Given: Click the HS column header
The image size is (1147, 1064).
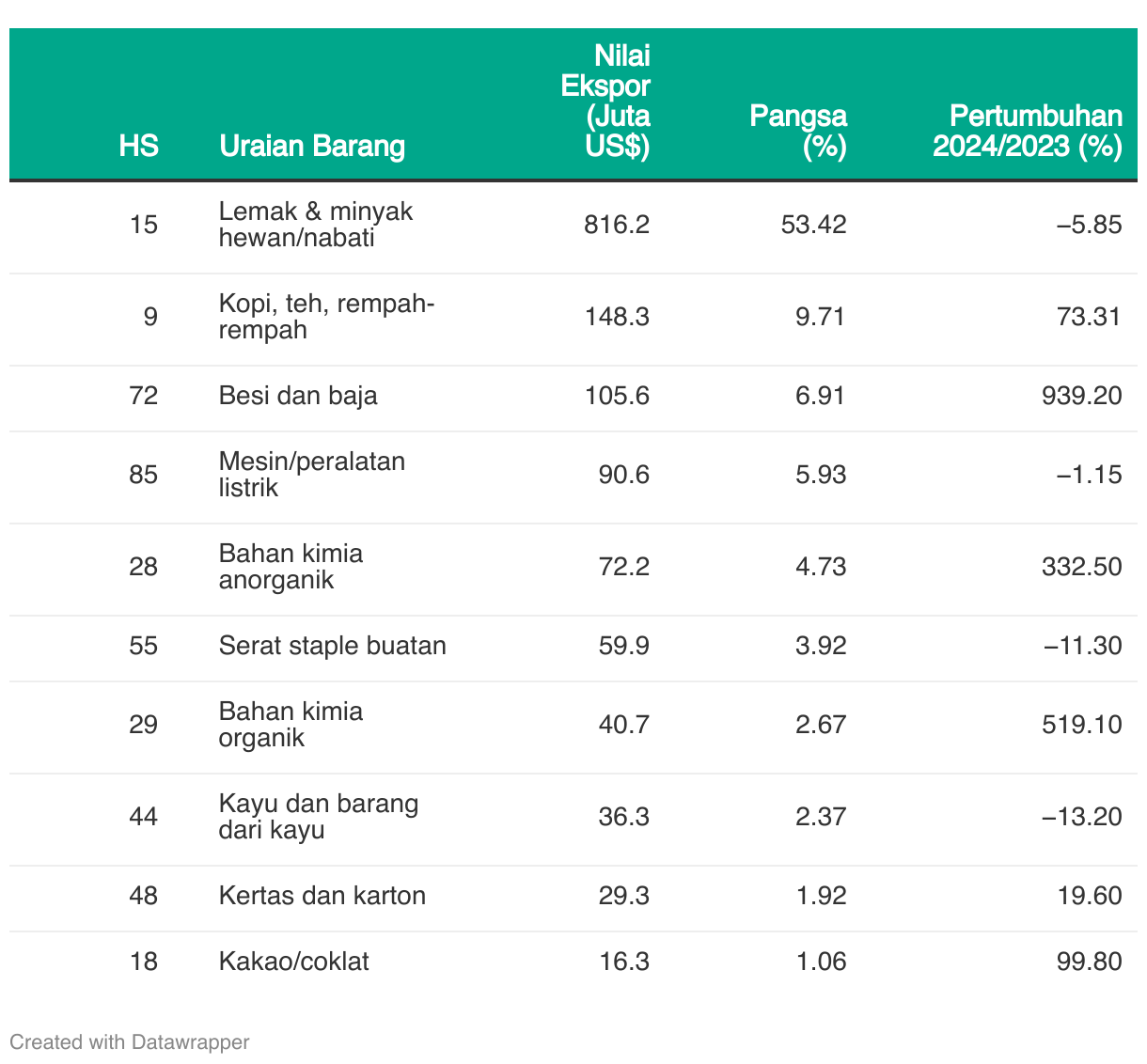Looking at the screenshot, I should [138, 146].
